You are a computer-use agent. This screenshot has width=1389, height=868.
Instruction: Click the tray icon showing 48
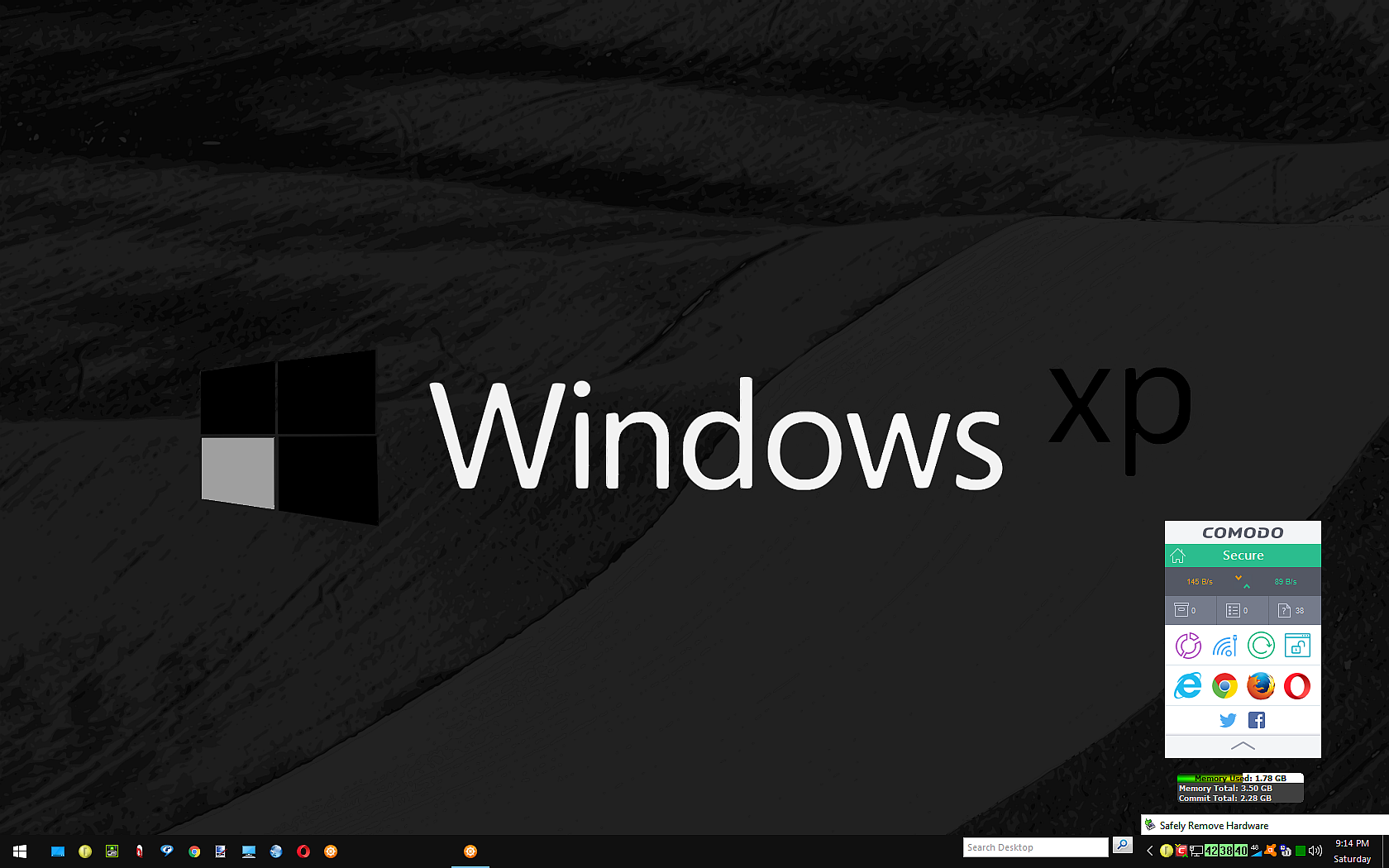[1256, 849]
